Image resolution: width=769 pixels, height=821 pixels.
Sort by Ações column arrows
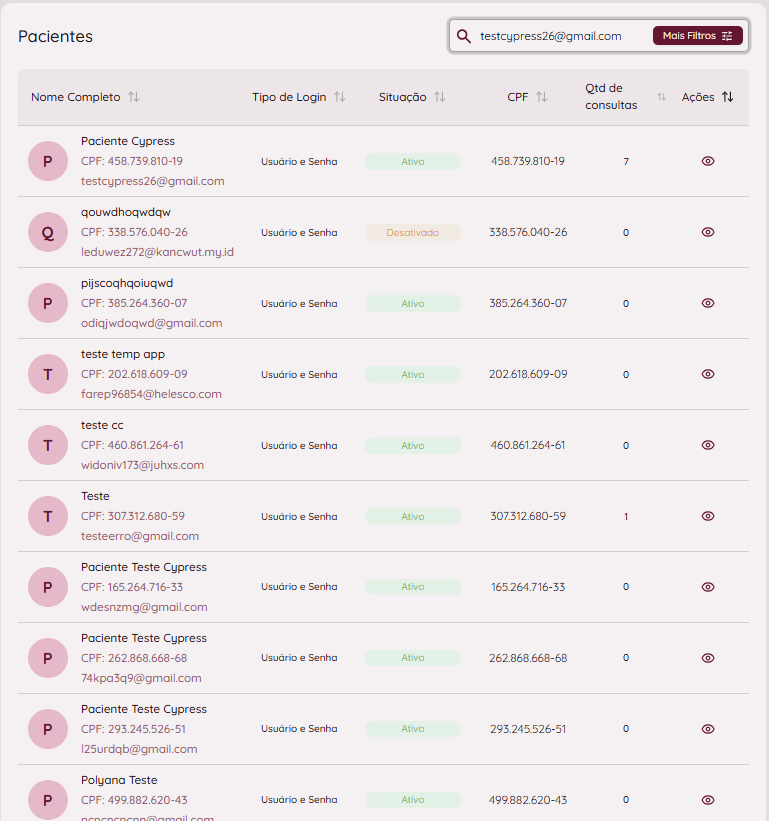[x=727, y=97]
